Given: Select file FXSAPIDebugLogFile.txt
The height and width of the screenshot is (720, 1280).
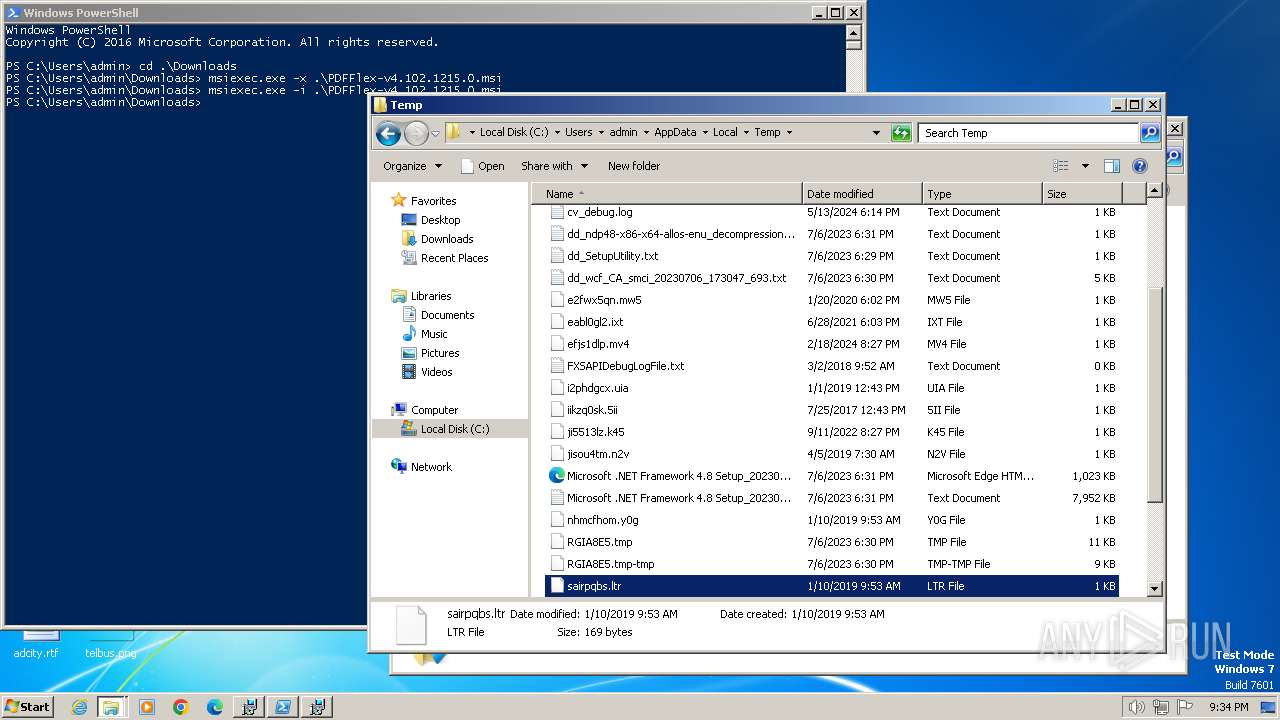Looking at the screenshot, I should [x=625, y=366].
